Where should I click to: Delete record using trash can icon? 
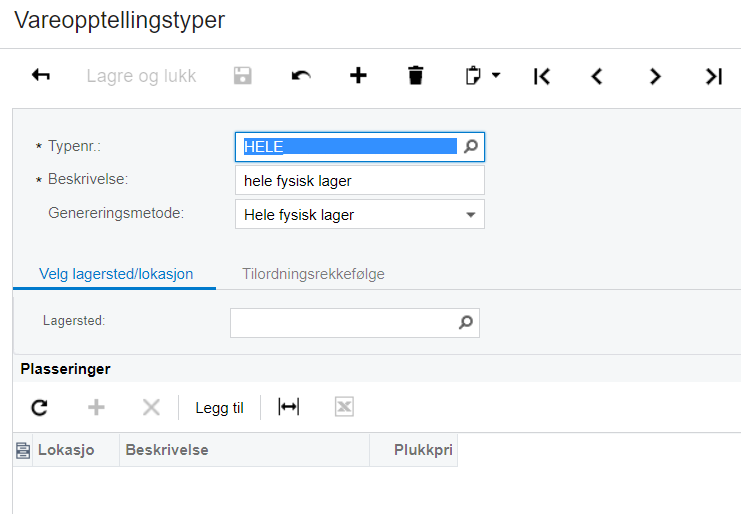pyautogui.click(x=415, y=76)
